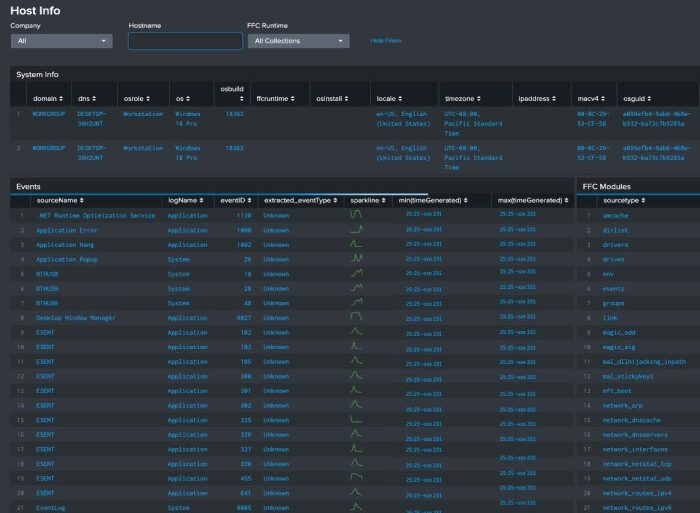
Task: Select Application Popup event source
Action: (x=67, y=259)
